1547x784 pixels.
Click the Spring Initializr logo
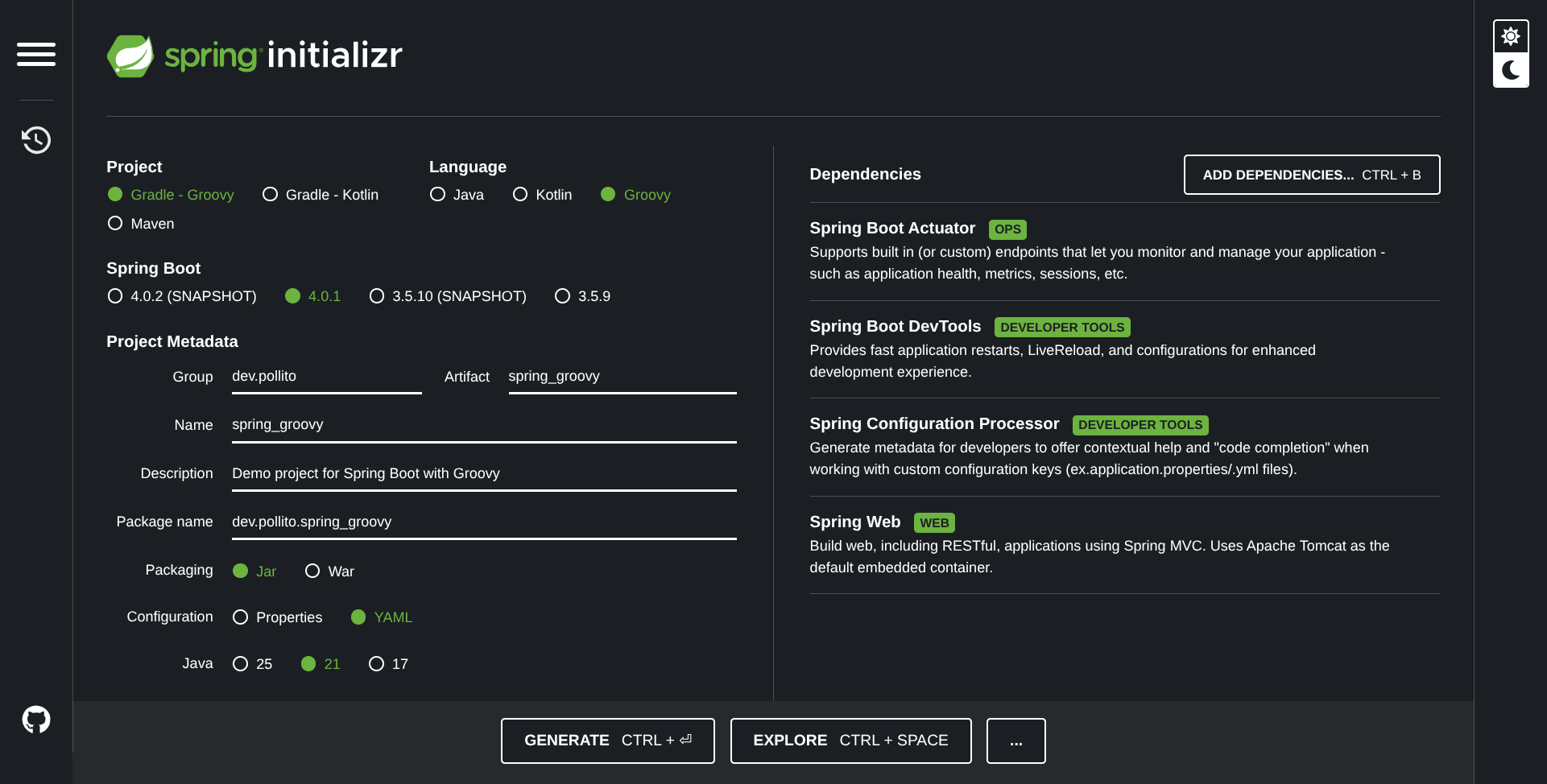point(254,56)
